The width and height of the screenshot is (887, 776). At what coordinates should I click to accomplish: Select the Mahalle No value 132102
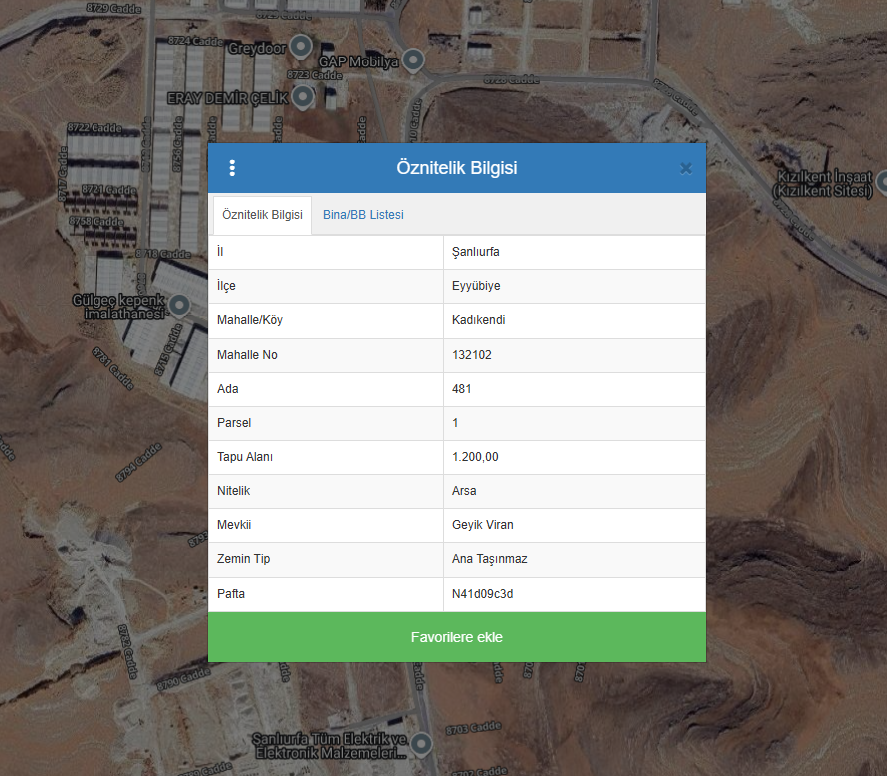[x=472, y=355]
